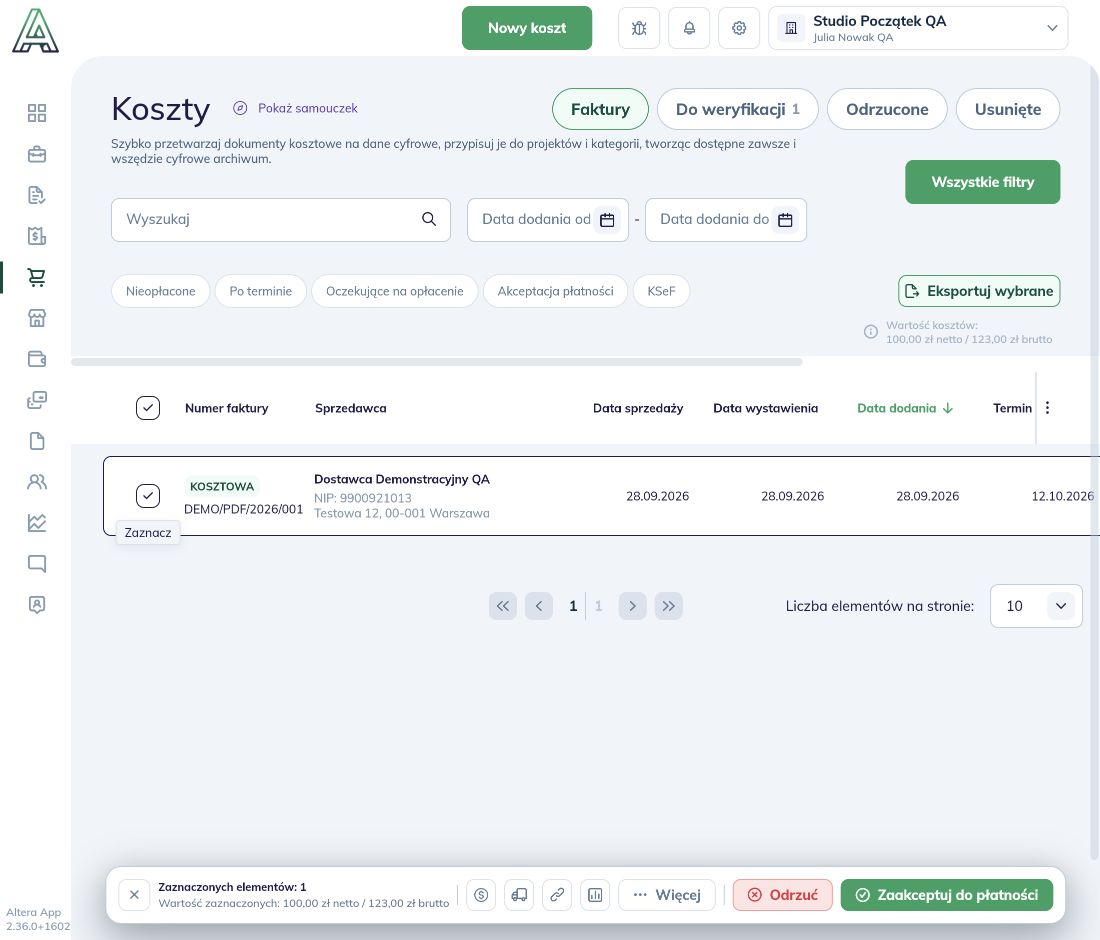The width and height of the screenshot is (1100, 940).
Task: Go to the first page
Action: coord(503,606)
